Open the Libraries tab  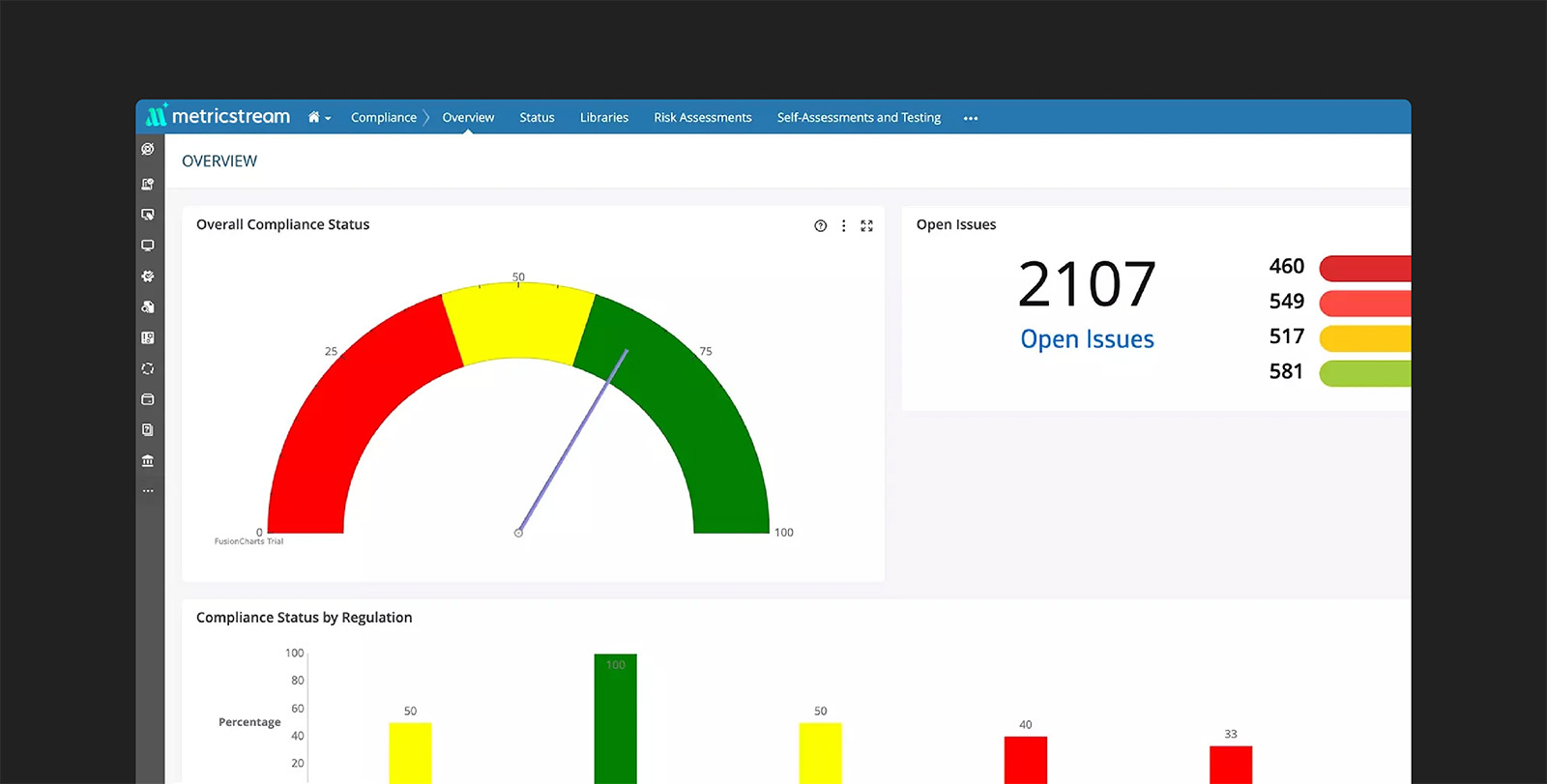[x=604, y=118]
